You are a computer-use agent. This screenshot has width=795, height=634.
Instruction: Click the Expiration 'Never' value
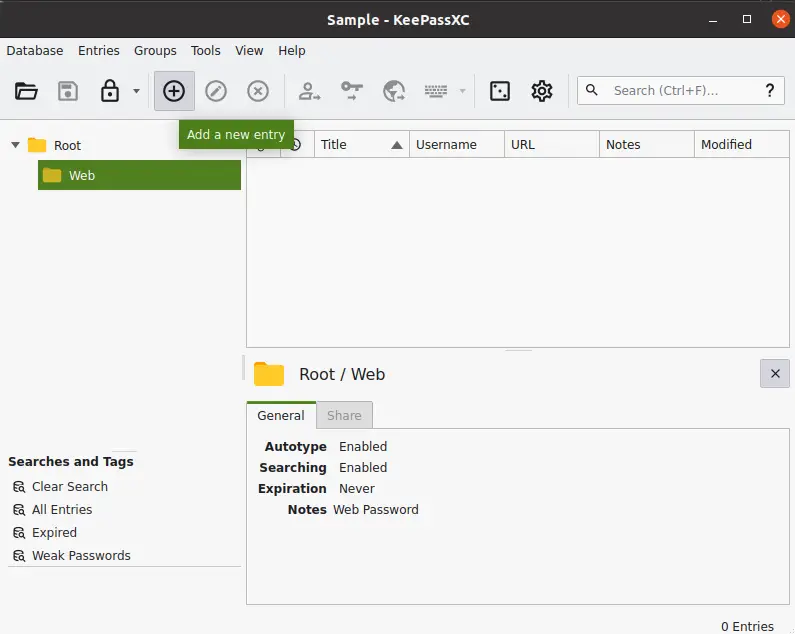click(357, 489)
